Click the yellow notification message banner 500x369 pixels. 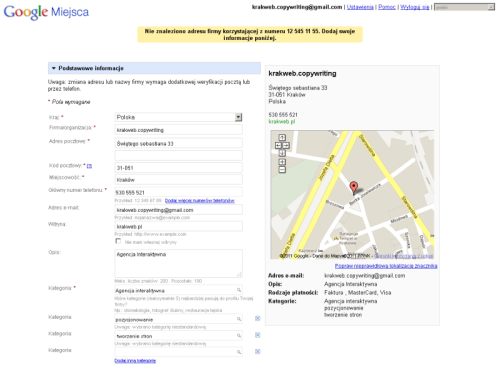tap(250, 35)
